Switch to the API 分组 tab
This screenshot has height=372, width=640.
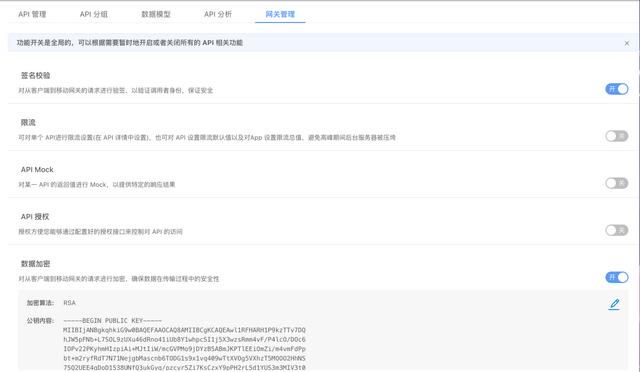[93, 14]
